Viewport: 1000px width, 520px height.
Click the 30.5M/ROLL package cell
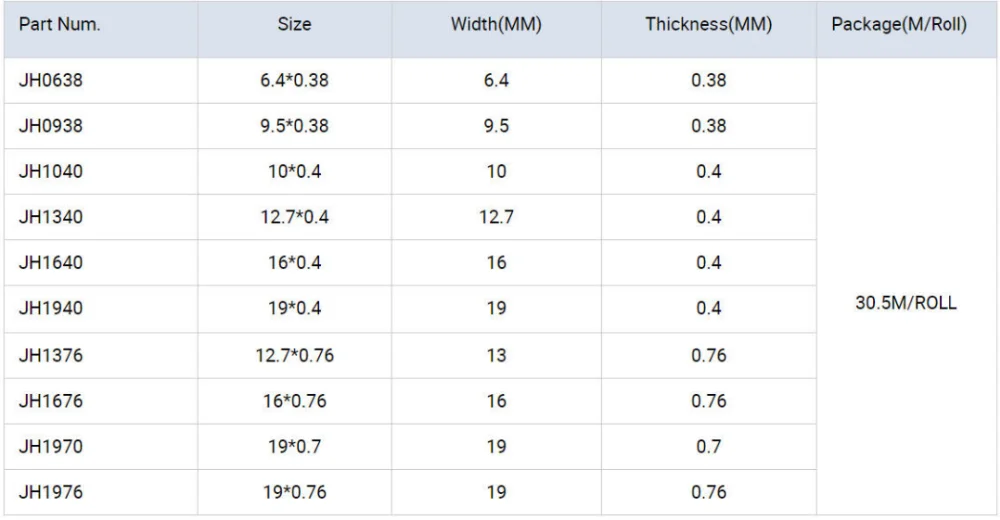[x=905, y=304]
